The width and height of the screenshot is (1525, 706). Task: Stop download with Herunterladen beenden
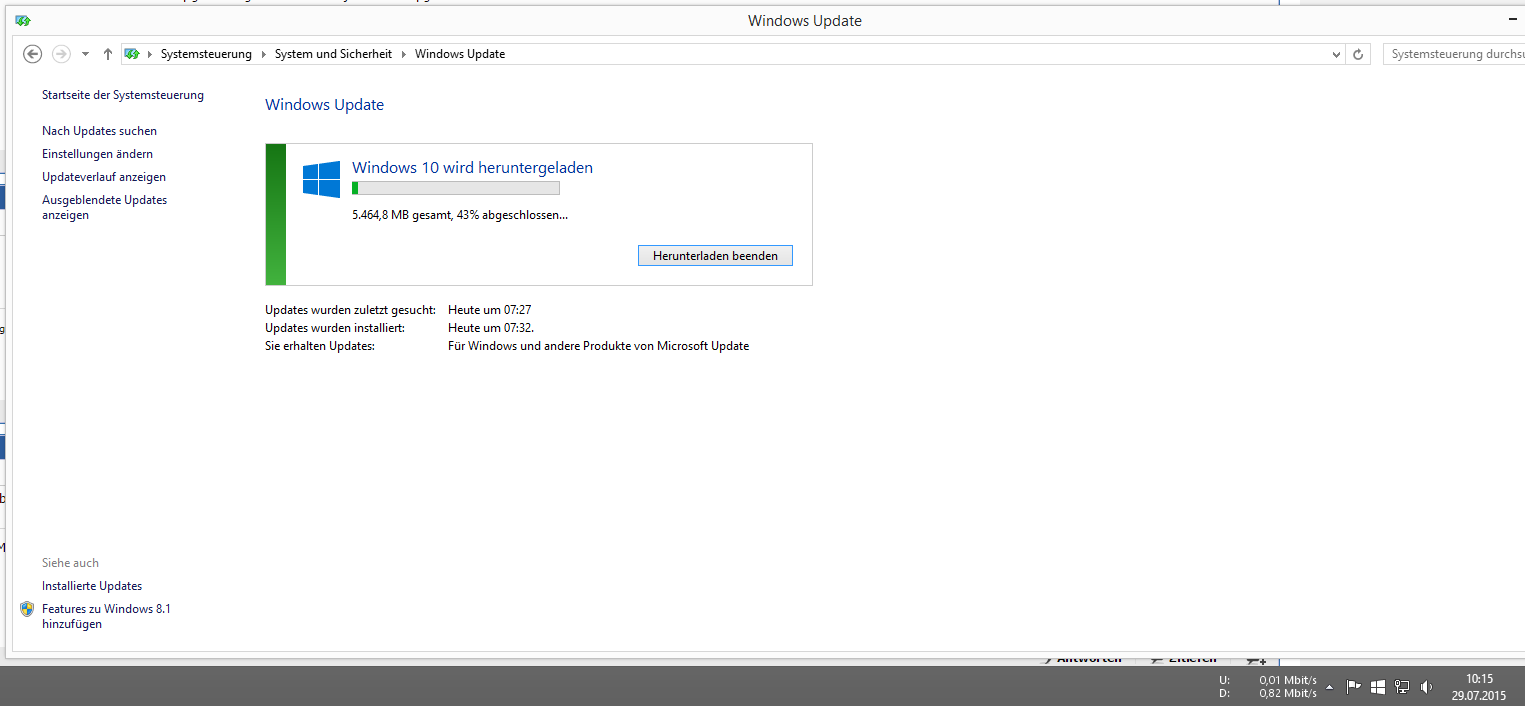(x=715, y=256)
